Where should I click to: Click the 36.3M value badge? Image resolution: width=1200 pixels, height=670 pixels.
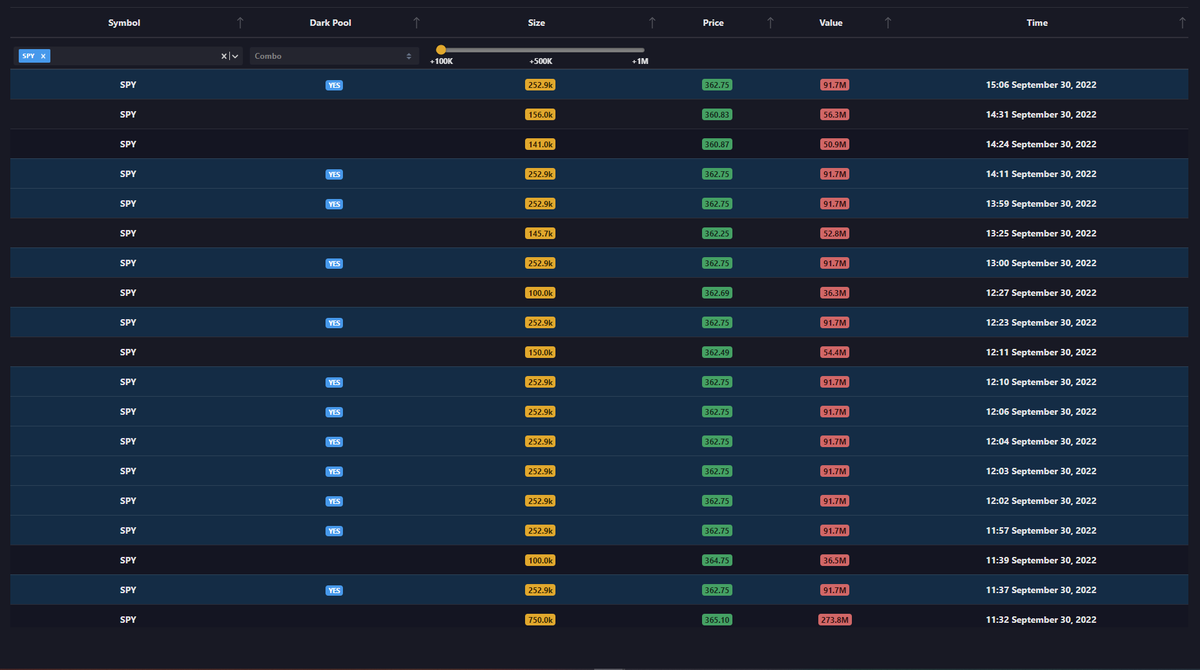834,293
